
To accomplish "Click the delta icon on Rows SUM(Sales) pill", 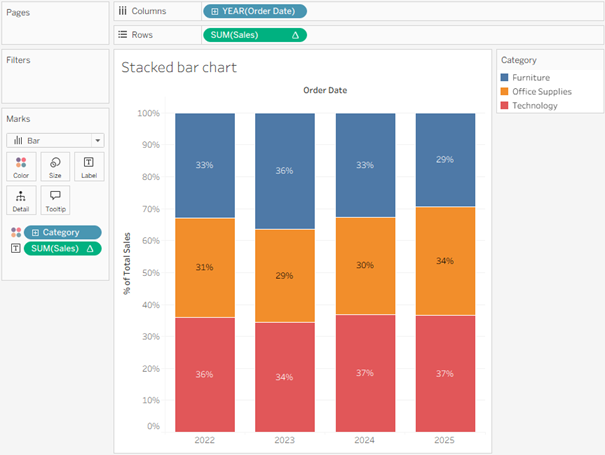I will point(293,35).
